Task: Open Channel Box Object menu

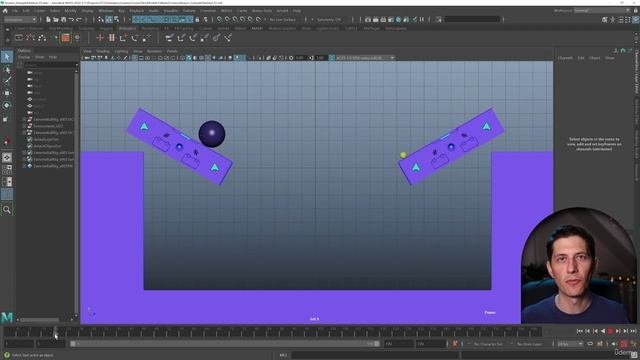Action: tap(594, 58)
